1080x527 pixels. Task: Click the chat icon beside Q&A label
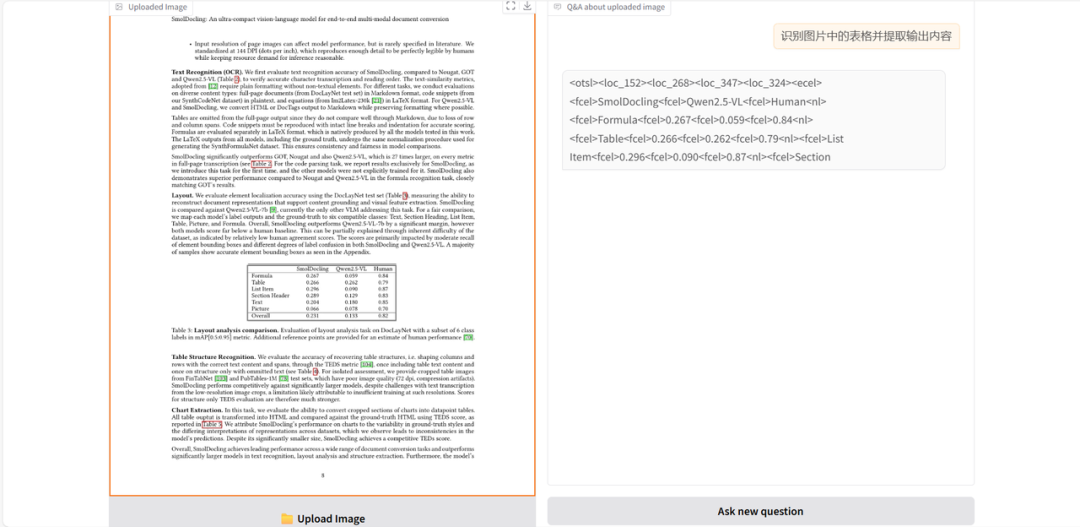point(557,7)
